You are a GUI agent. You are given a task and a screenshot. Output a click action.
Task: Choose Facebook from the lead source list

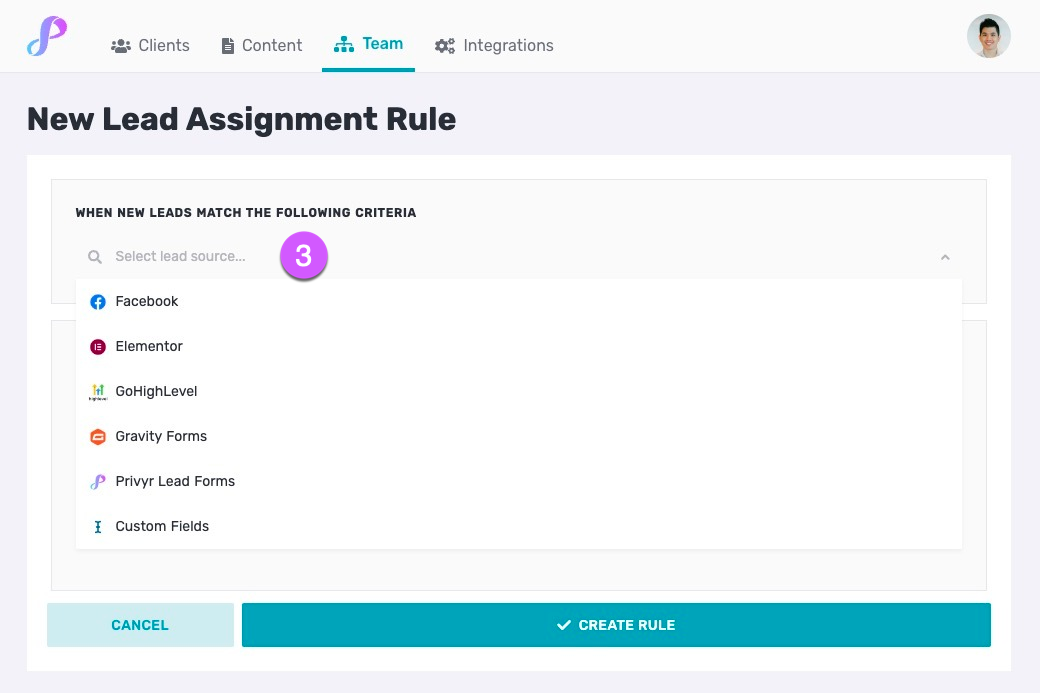point(147,301)
